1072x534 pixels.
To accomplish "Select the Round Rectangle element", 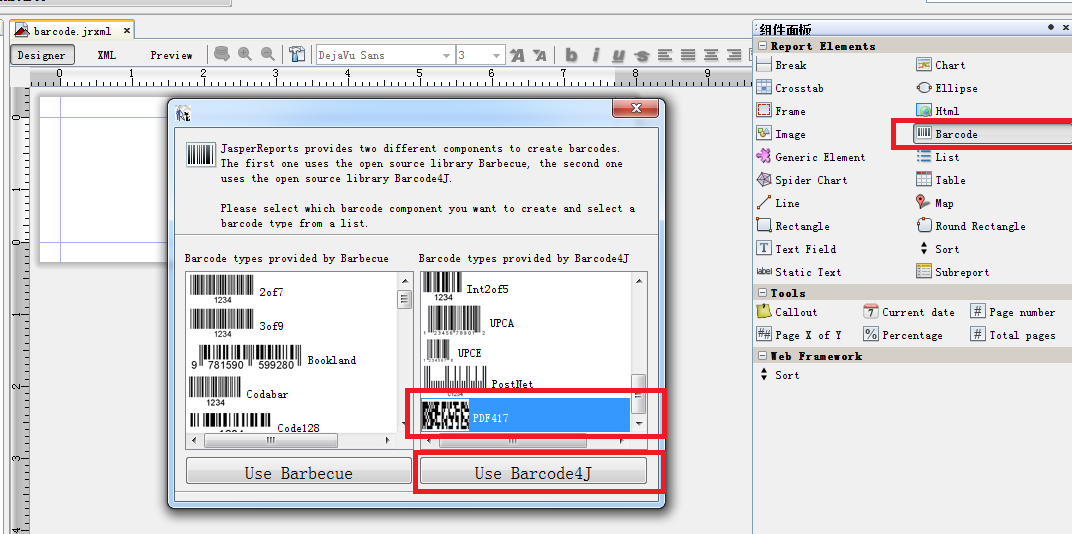I will click(971, 226).
